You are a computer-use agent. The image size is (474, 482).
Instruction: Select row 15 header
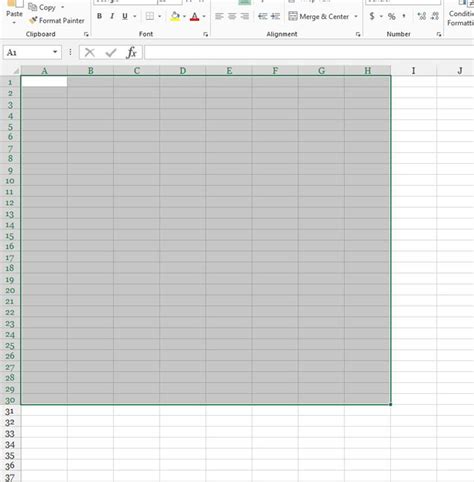click(x=10, y=236)
